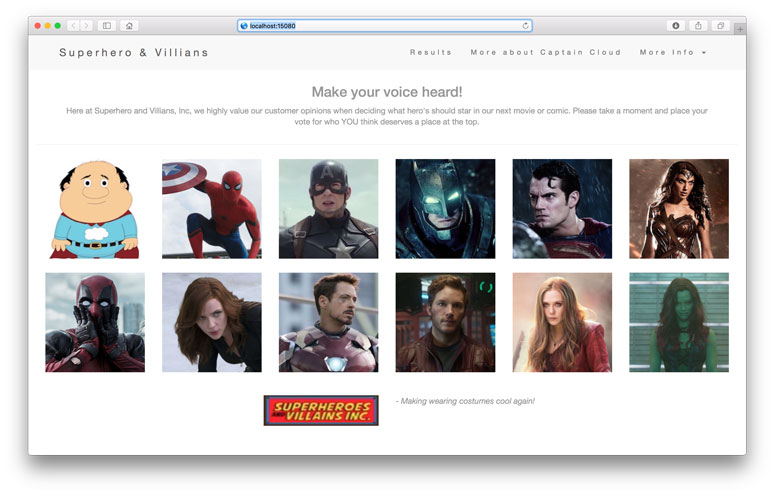Open the Safari home page icon

click(x=129, y=26)
